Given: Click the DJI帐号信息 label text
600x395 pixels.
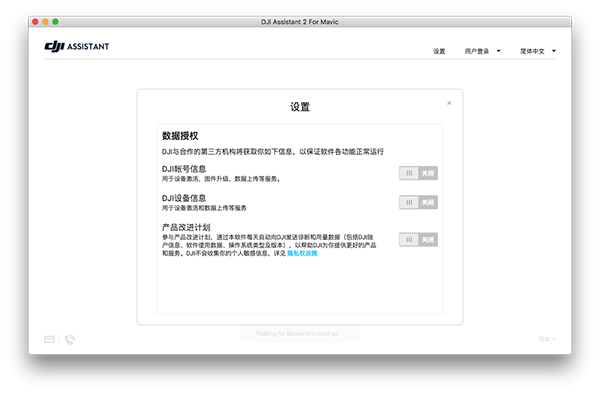Looking at the screenshot, I should coord(184,169).
